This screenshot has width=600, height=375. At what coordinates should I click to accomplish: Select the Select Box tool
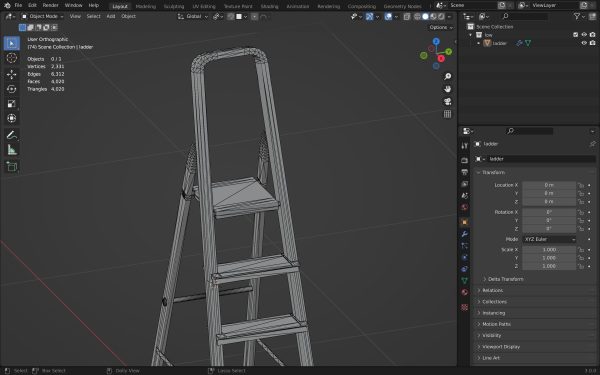pos(11,43)
